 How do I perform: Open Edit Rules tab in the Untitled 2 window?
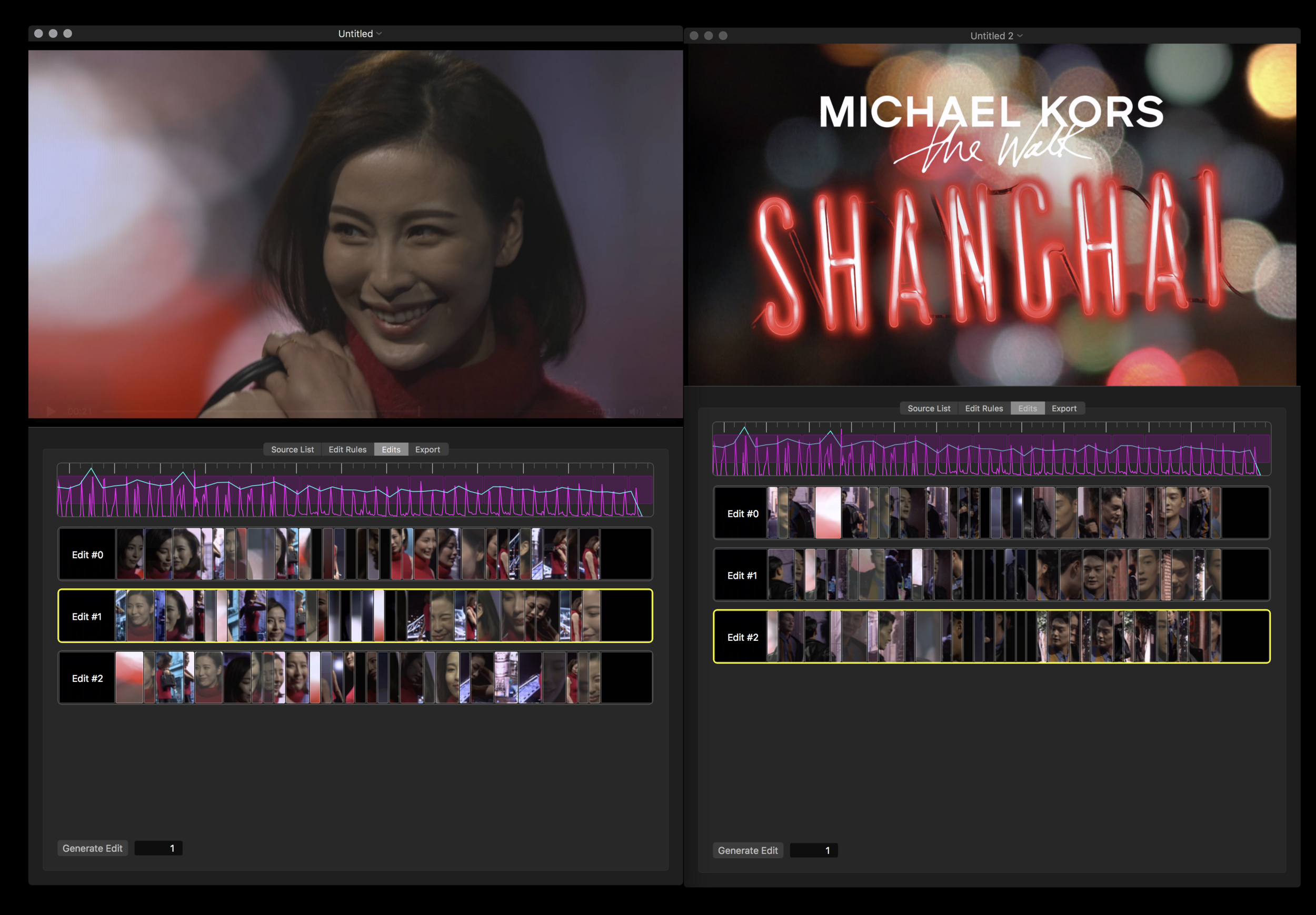point(983,408)
